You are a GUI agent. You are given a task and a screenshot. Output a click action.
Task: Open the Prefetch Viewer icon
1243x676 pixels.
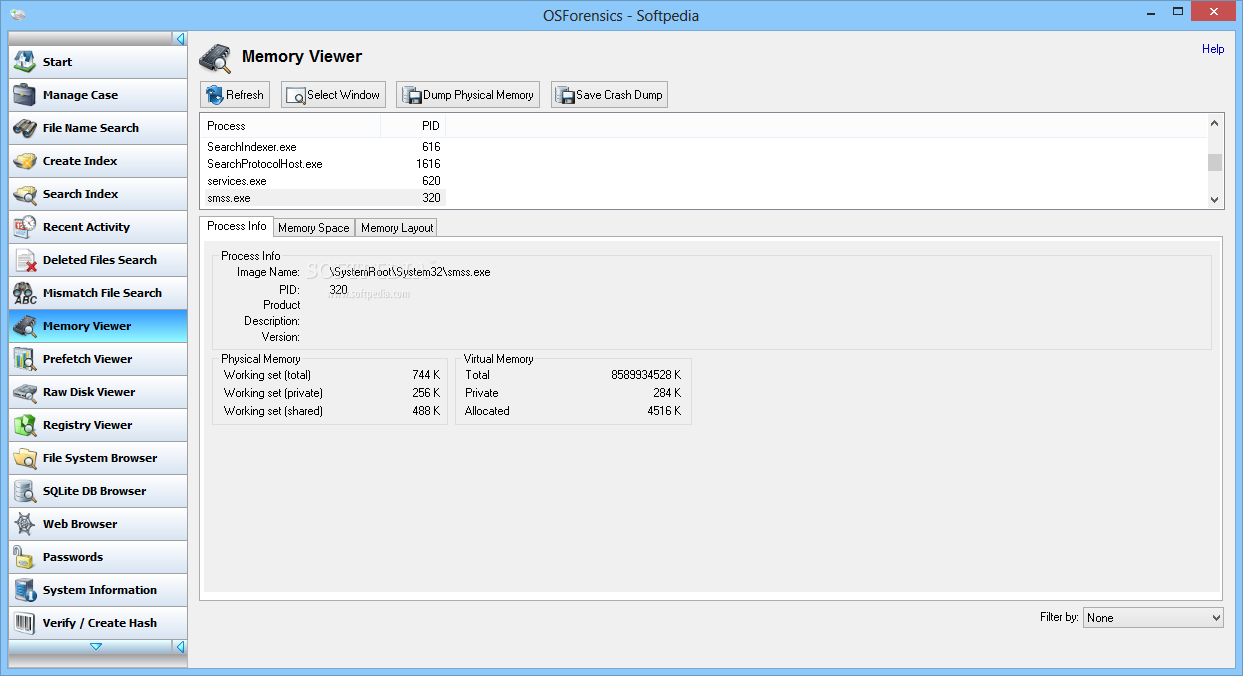tap(25, 359)
